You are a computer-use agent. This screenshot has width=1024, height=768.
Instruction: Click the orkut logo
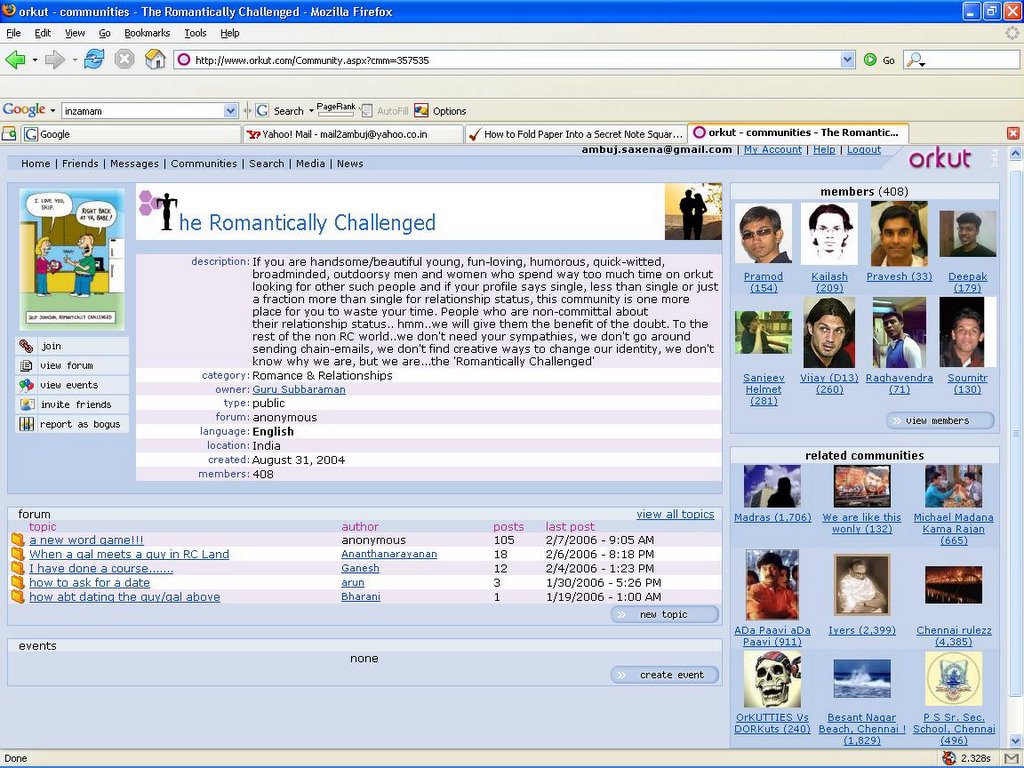tap(940, 159)
